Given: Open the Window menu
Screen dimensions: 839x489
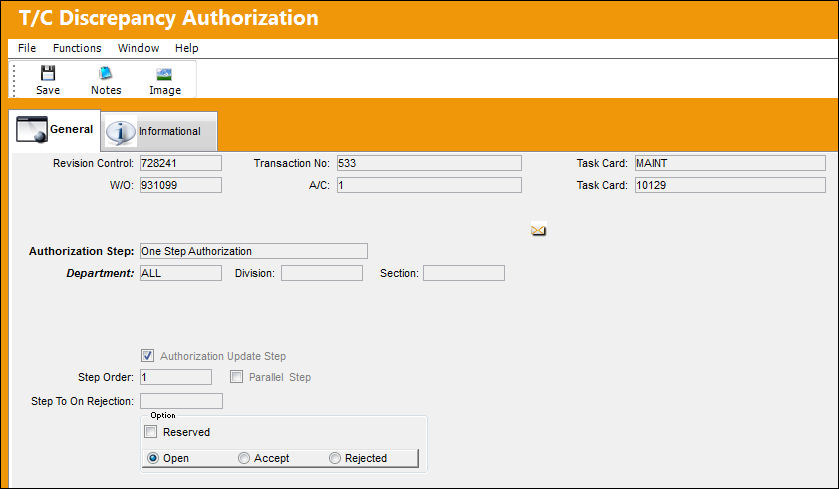Looking at the screenshot, I should pyautogui.click(x=139, y=48).
